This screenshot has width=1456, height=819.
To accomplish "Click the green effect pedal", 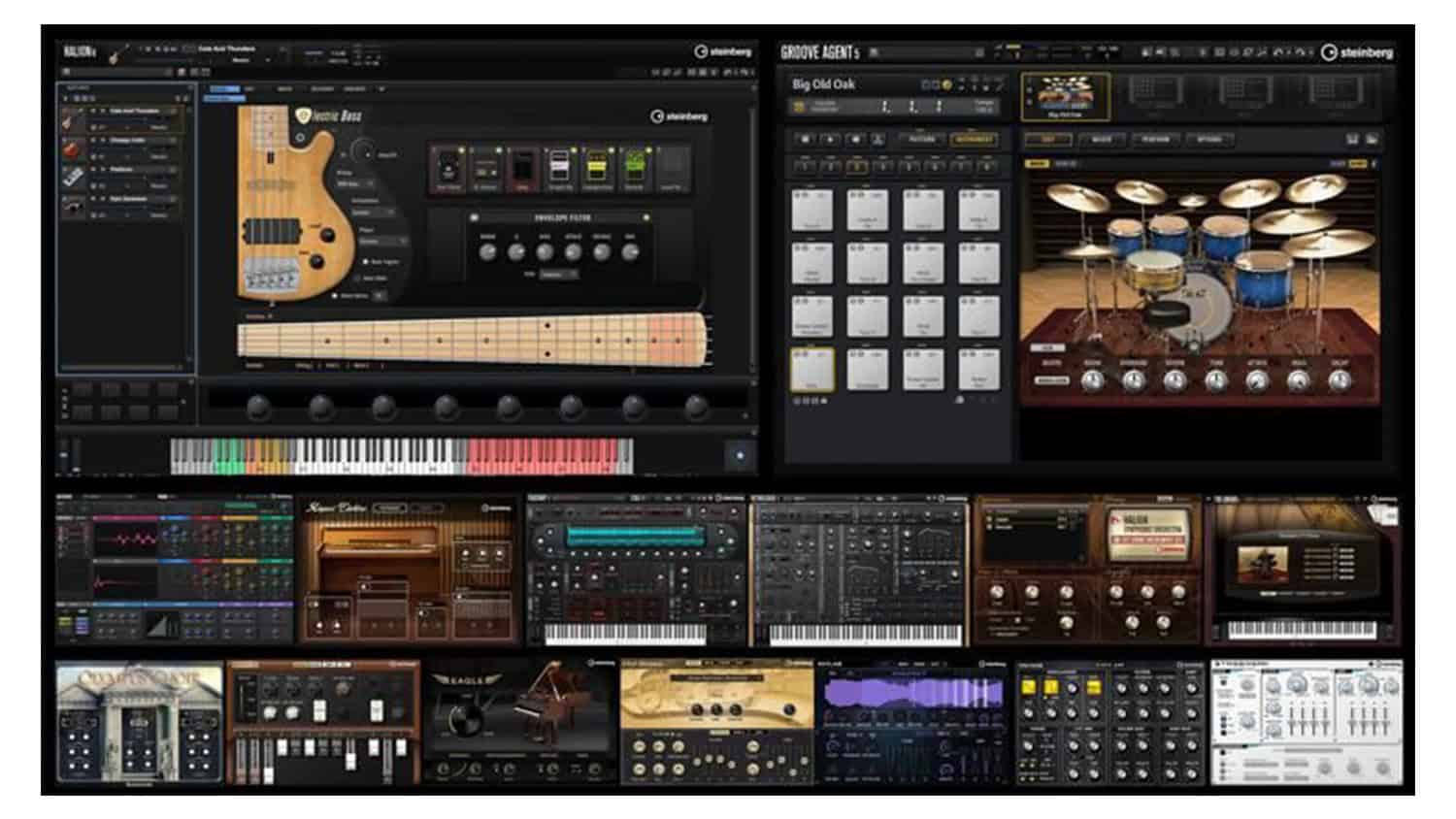I will 634,169.
